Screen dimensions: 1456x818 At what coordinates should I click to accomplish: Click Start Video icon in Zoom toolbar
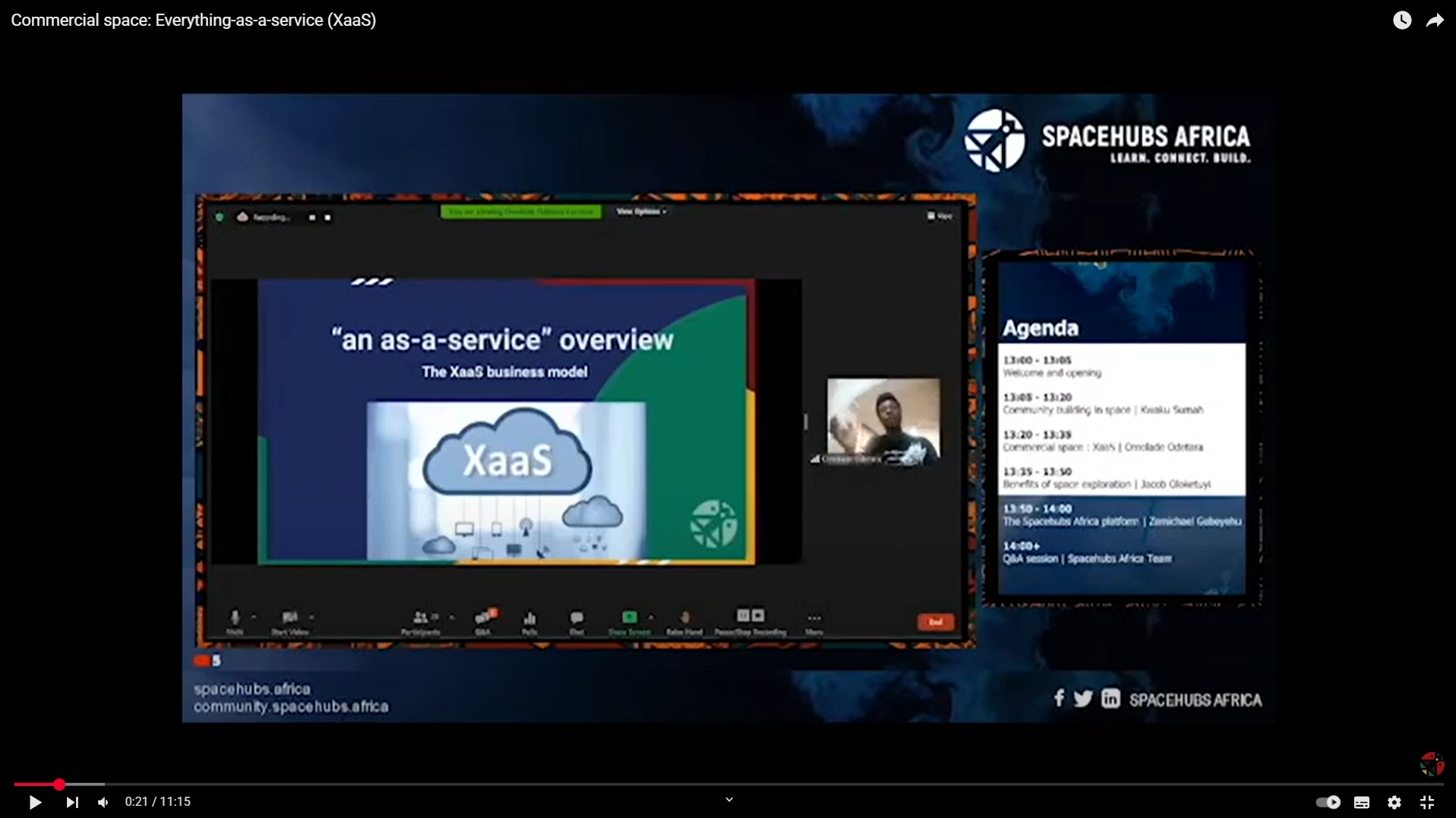click(289, 621)
